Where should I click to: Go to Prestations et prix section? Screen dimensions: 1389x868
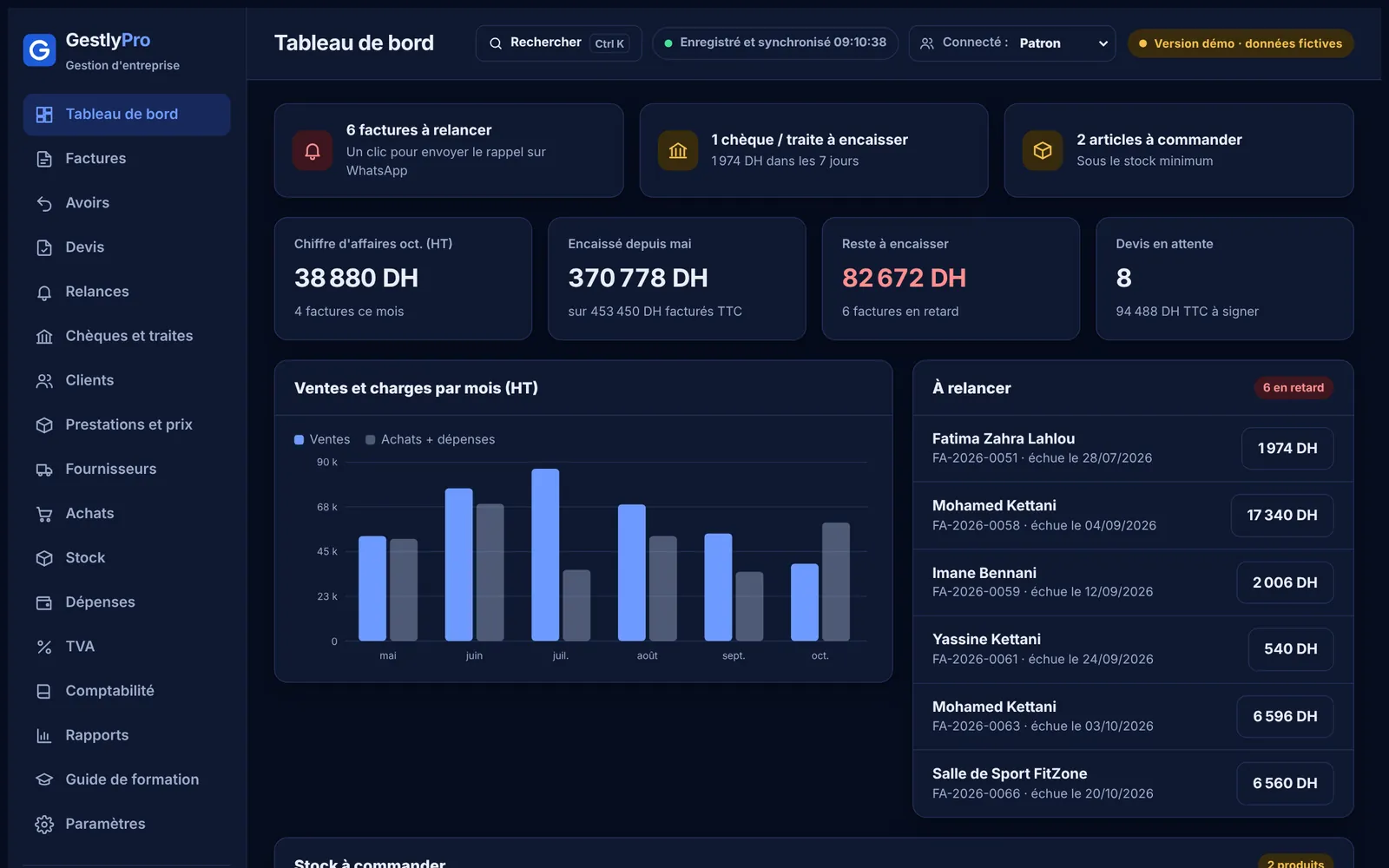coord(127,424)
